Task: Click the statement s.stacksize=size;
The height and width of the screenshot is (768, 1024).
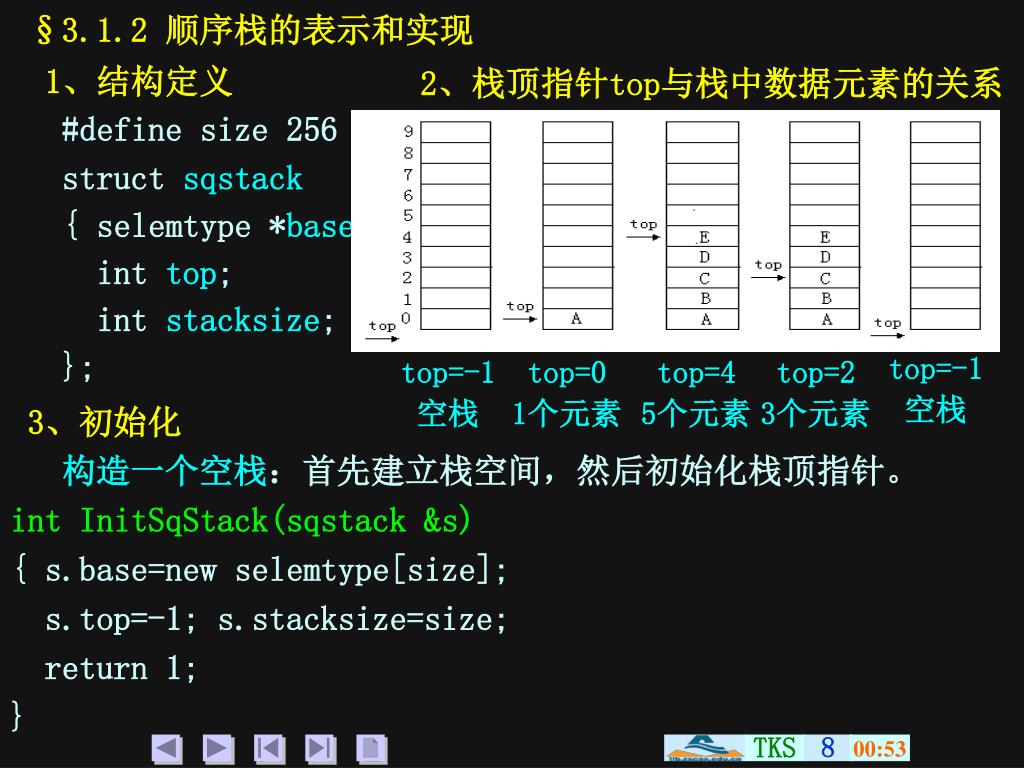Action: [x=362, y=619]
